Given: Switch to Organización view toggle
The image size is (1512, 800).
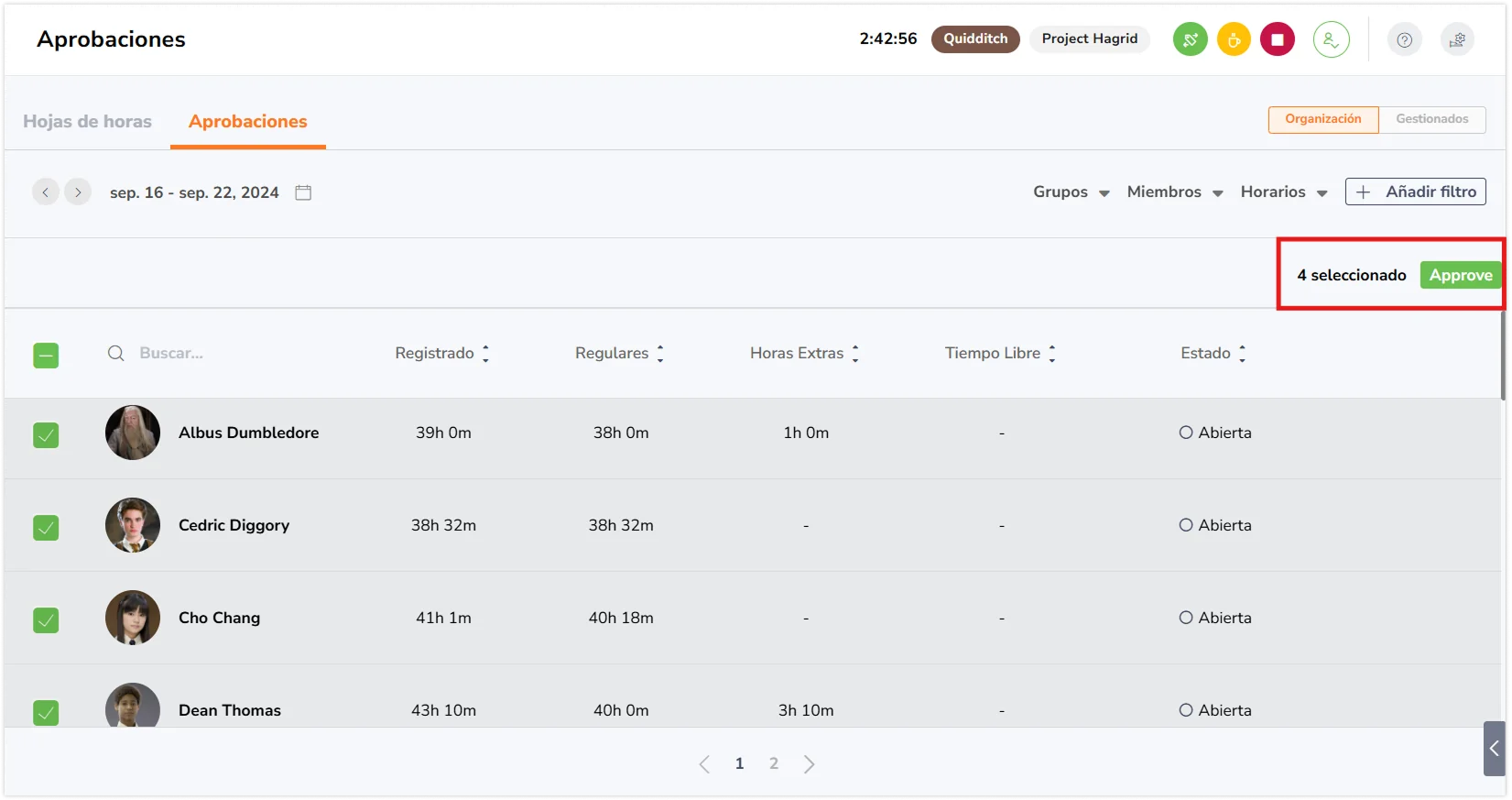Looking at the screenshot, I should (x=1323, y=119).
